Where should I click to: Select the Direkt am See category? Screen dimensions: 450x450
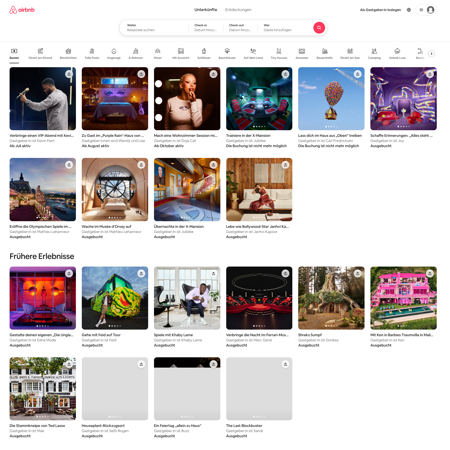[x=350, y=54]
